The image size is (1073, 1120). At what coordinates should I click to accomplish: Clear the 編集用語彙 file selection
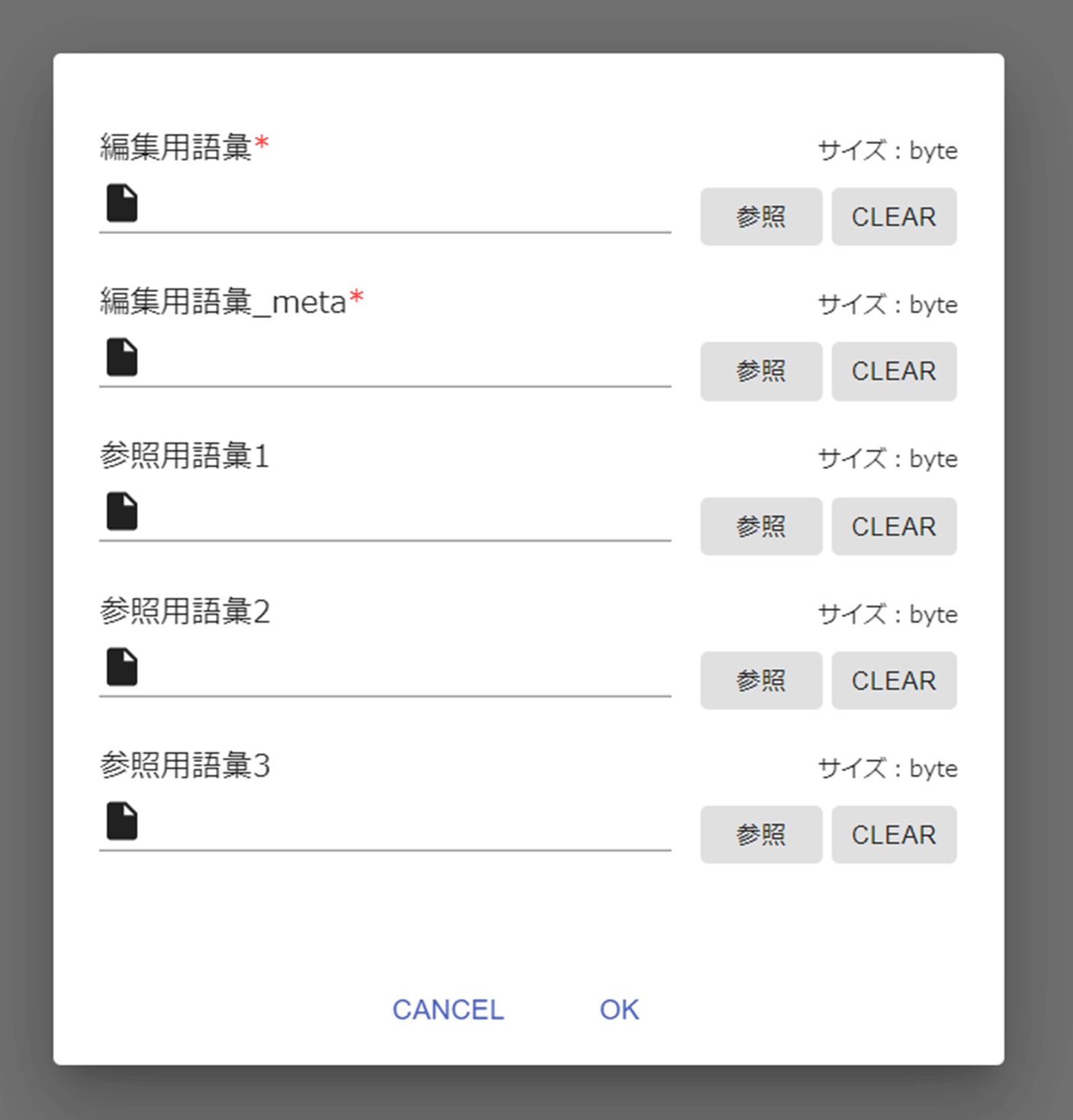(894, 217)
